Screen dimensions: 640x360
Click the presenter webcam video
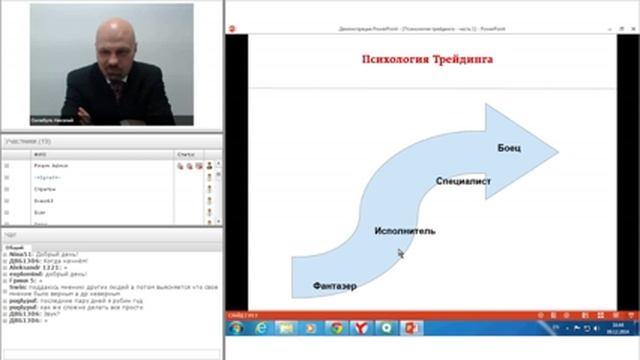tap(112, 64)
